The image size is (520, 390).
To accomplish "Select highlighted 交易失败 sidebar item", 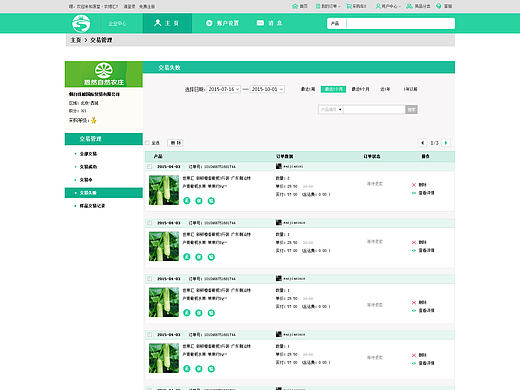I will [x=104, y=193].
